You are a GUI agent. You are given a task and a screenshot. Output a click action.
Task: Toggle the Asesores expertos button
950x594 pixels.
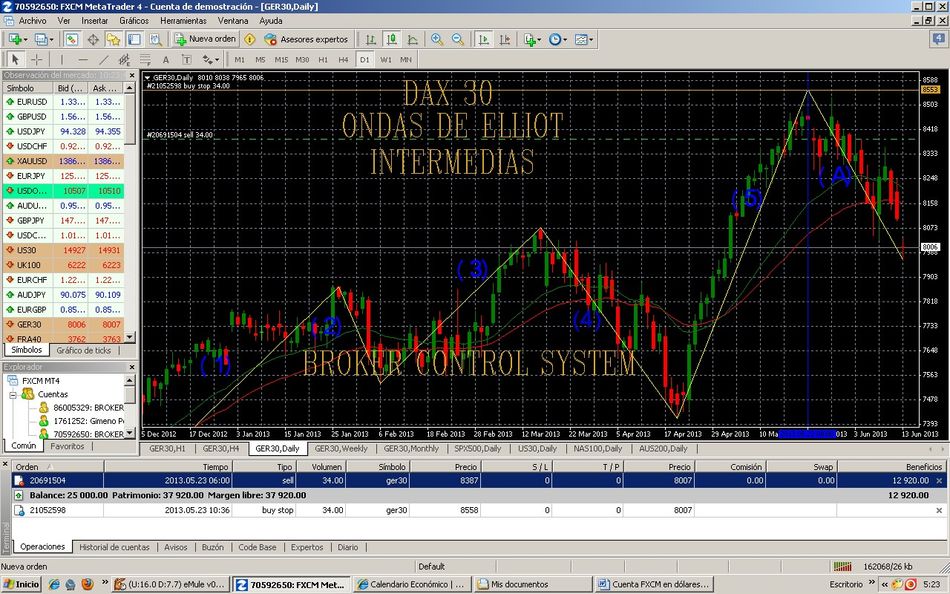tap(306, 39)
